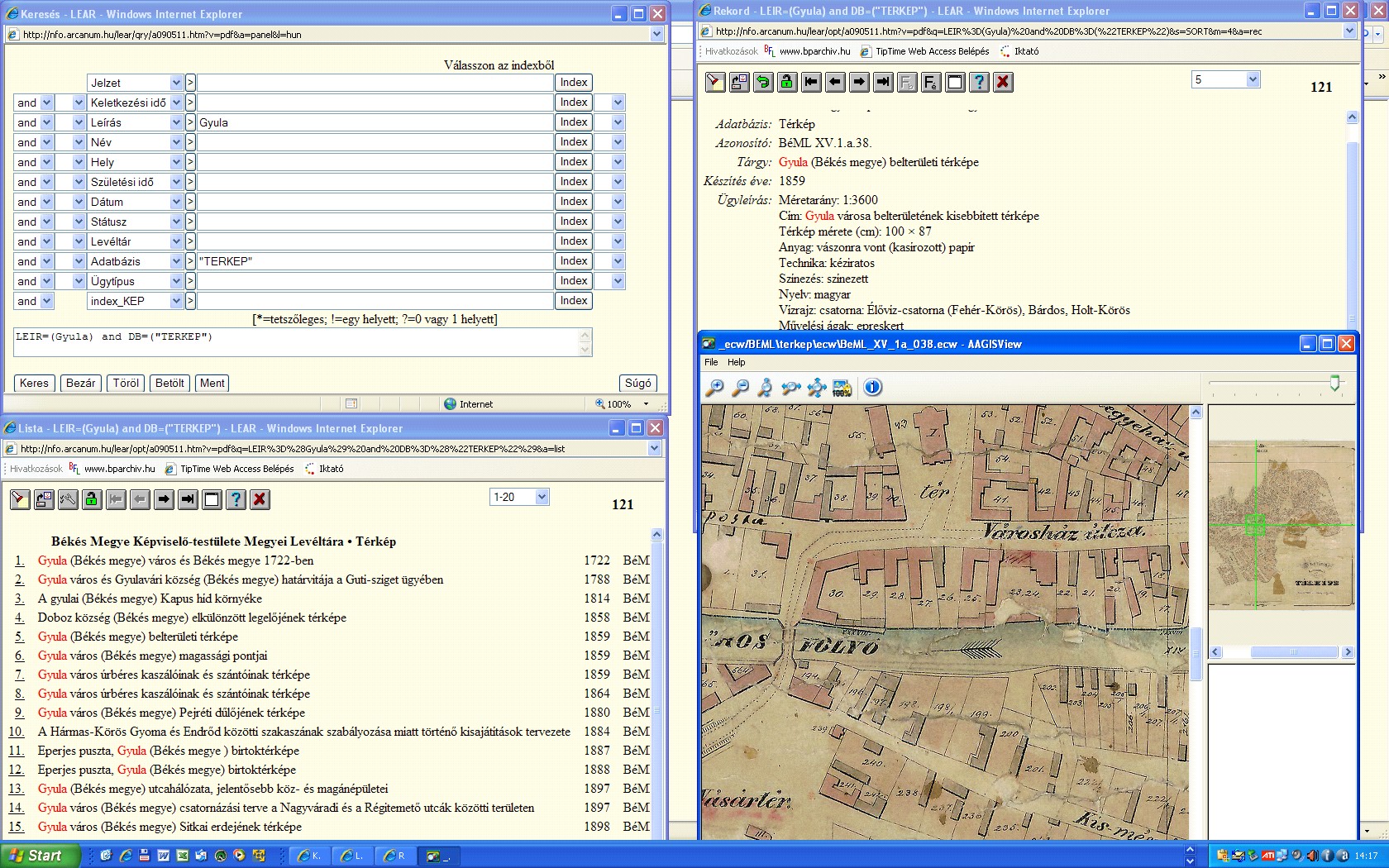Click the 100% zoom icon in AAGISView
1389x868 pixels.
842,387
